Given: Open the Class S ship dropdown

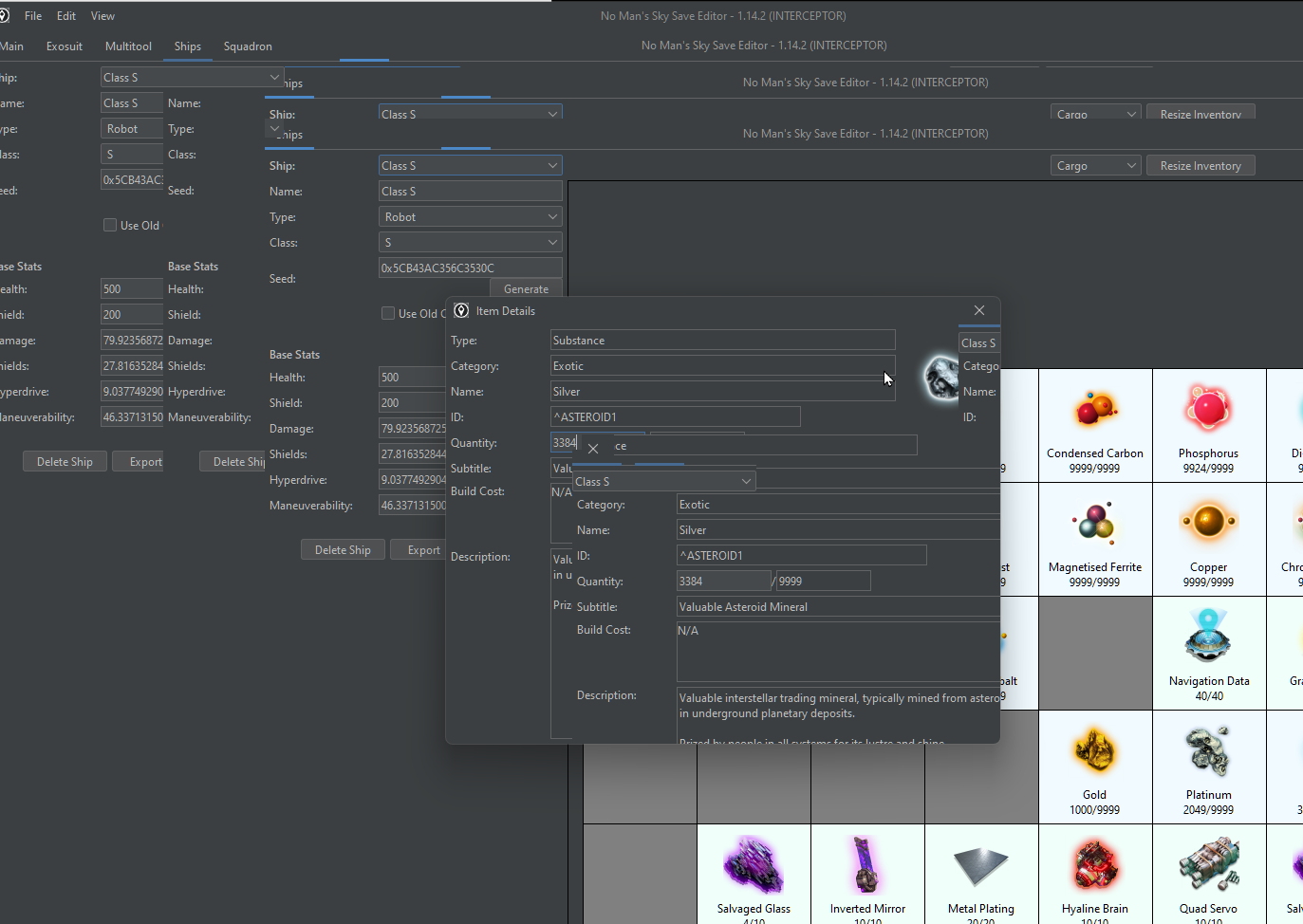Looking at the screenshot, I should coord(470,165).
